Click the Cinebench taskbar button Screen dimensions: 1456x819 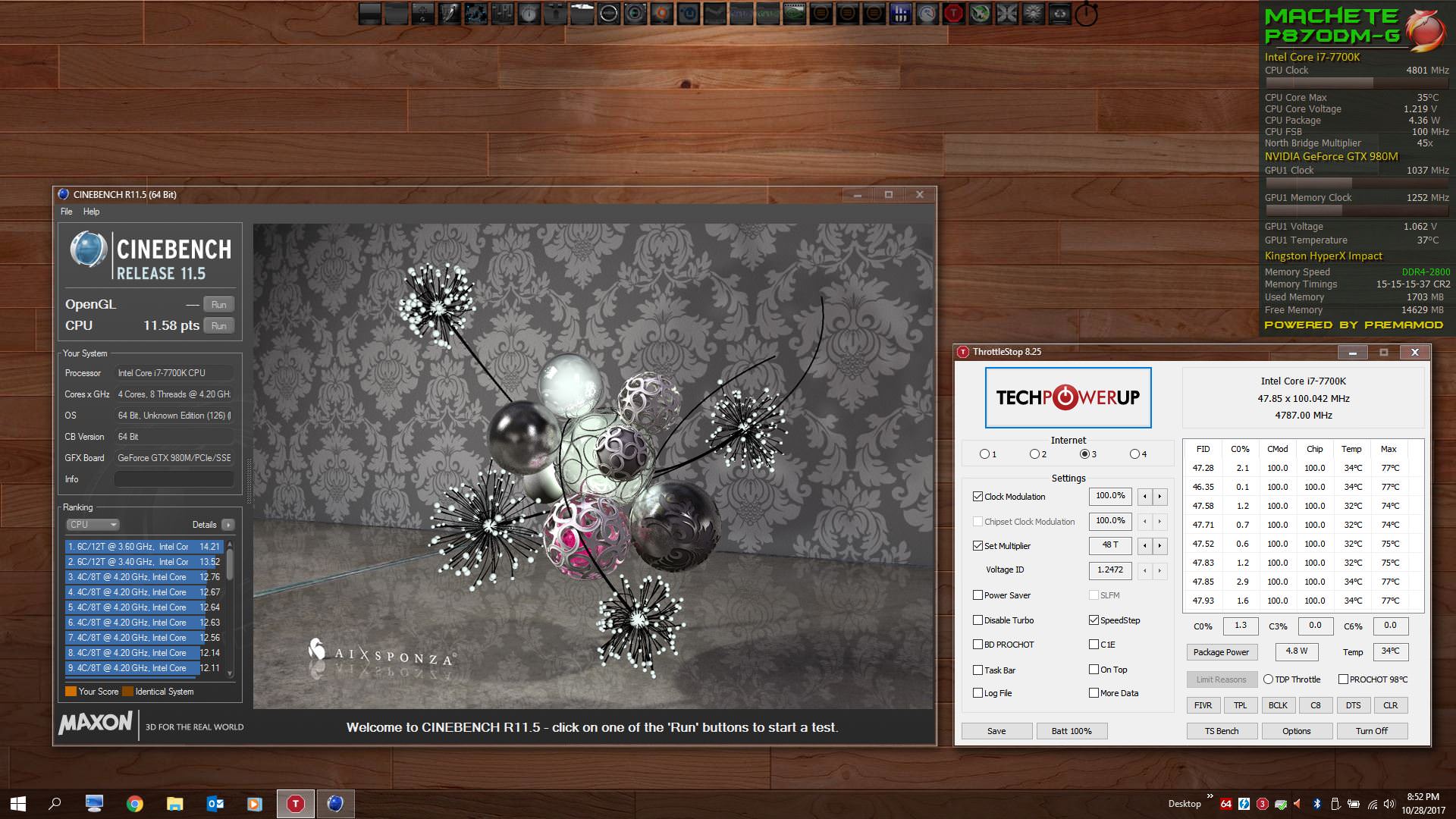pyautogui.click(x=335, y=804)
